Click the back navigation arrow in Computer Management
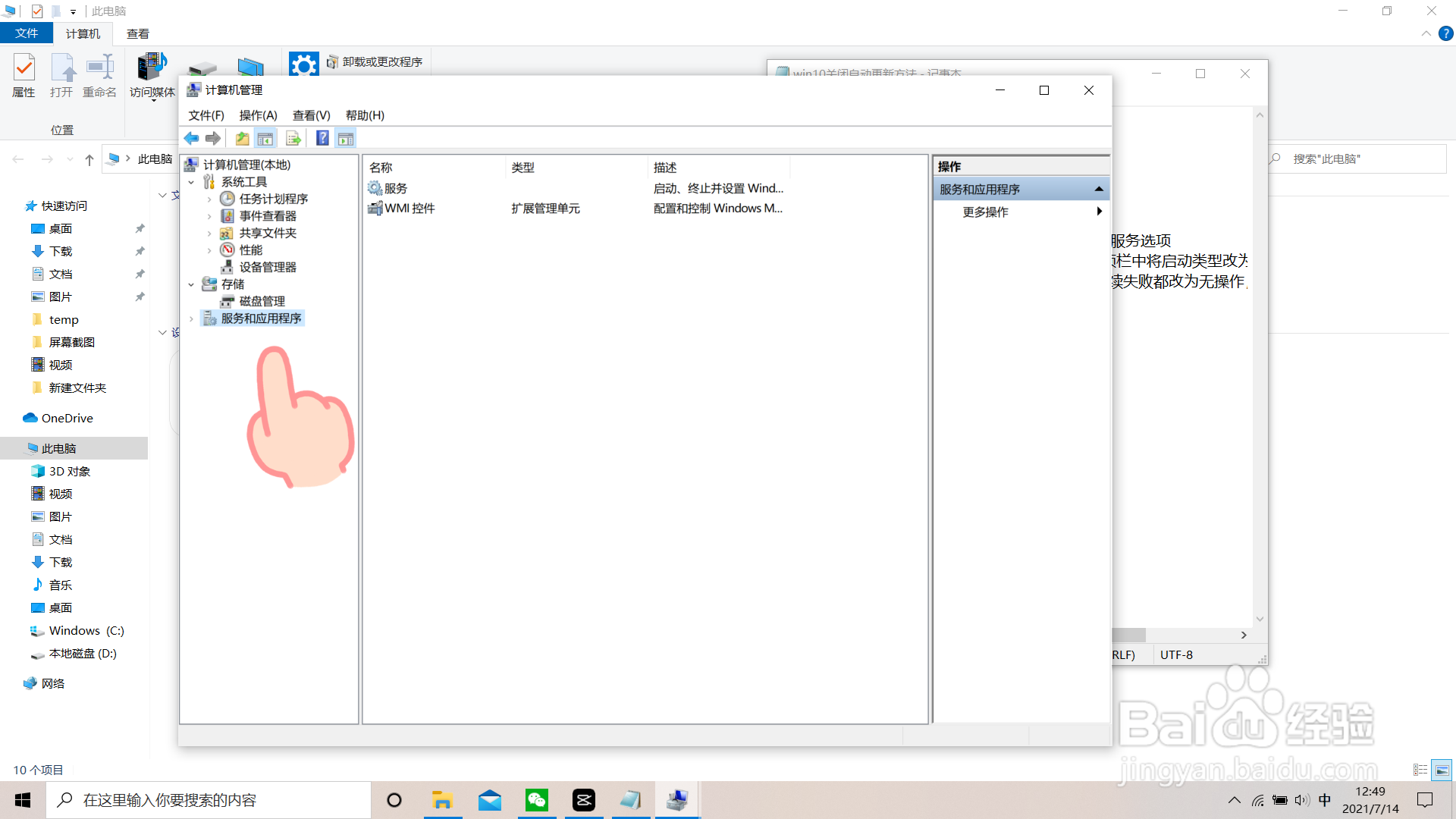 pos(191,138)
